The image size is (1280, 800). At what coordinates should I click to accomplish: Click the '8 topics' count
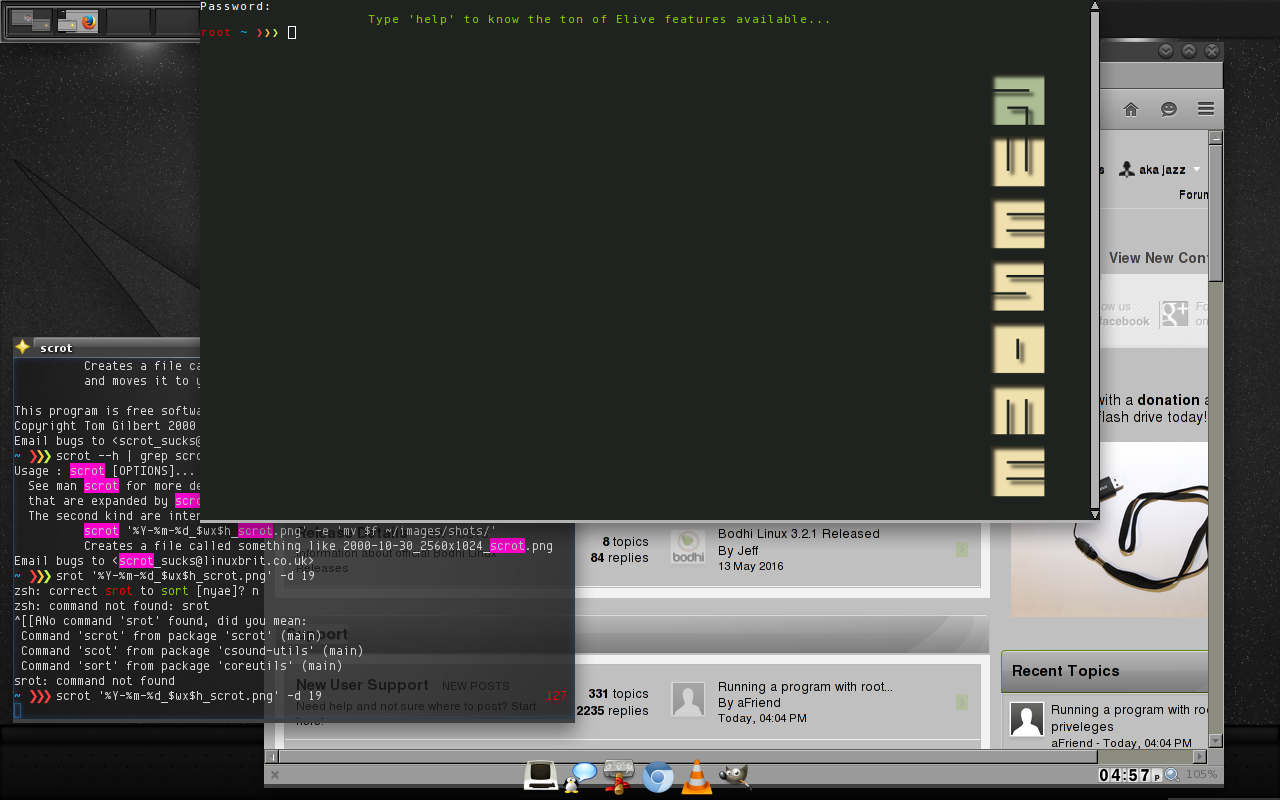(x=625, y=542)
